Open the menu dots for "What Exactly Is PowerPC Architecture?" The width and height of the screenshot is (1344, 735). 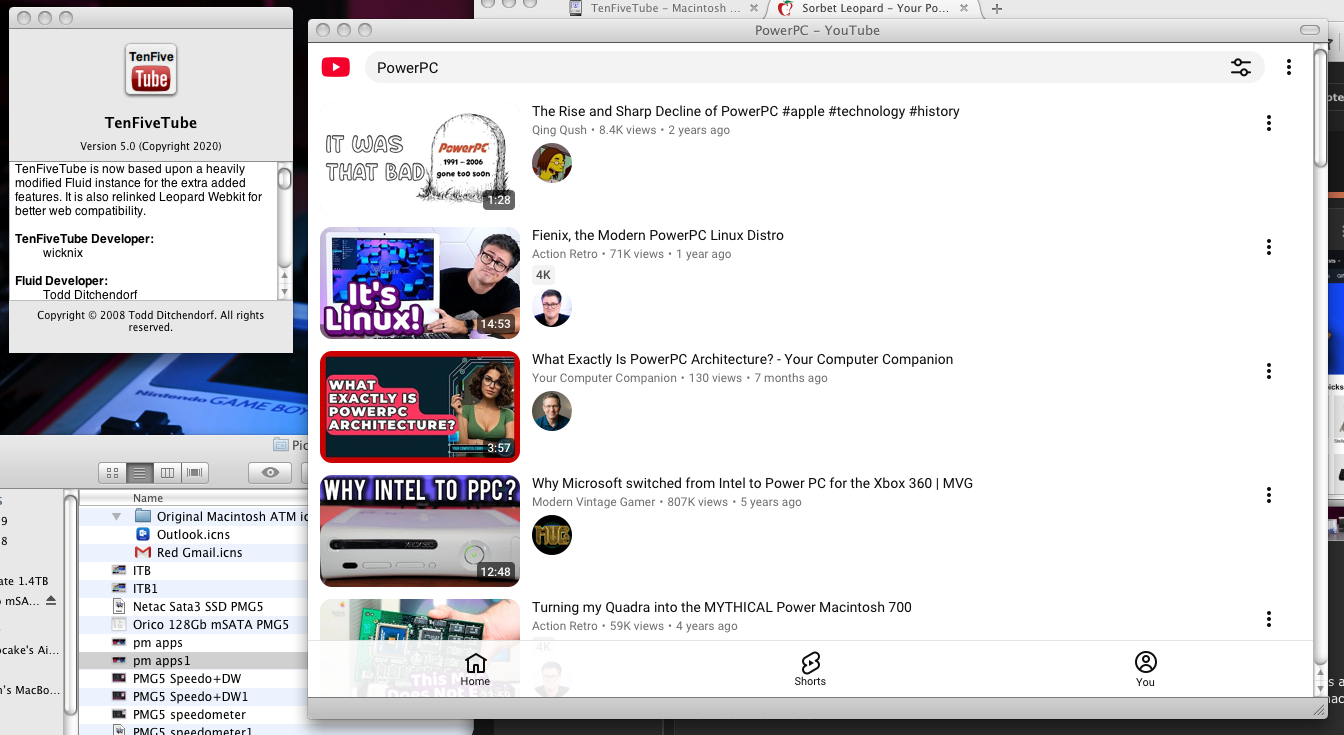click(x=1269, y=371)
